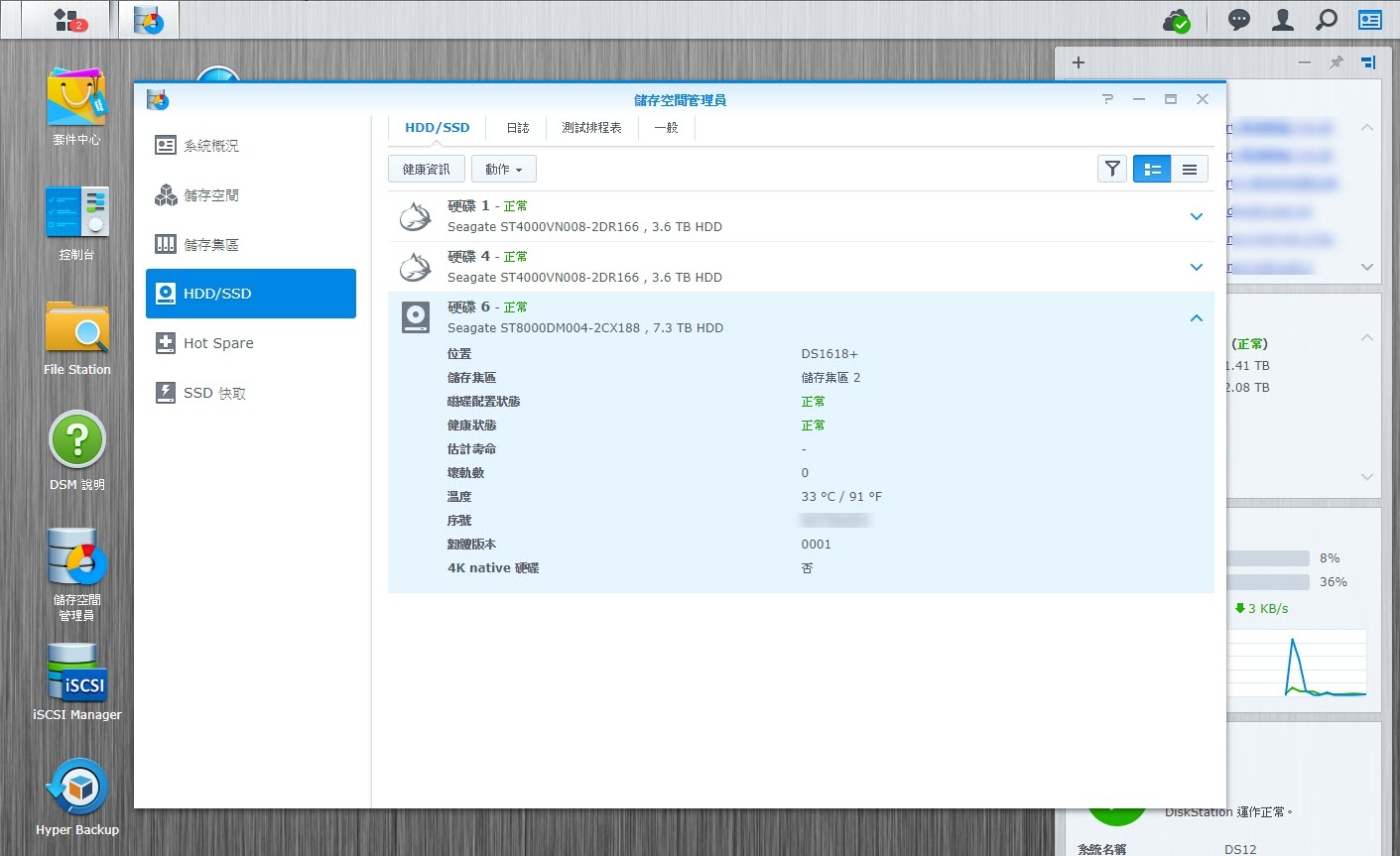Open the DSM Help icon
Image resolution: width=1400 pixels, height=856 pixels.
click(x=76, y=452)
